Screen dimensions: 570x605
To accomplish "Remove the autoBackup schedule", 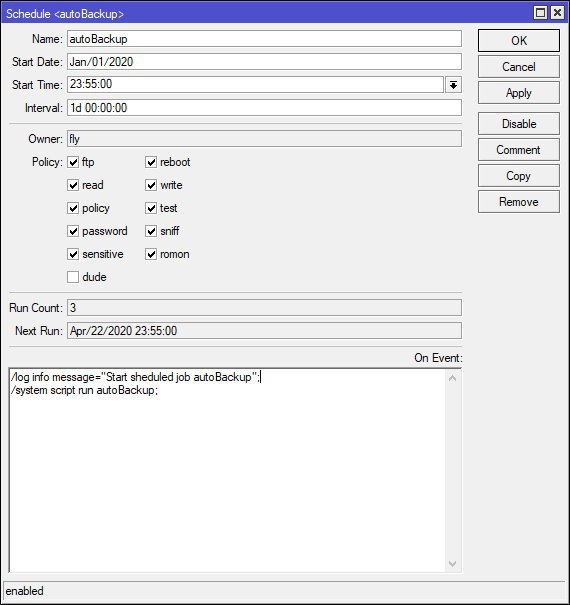I will 519,202.
